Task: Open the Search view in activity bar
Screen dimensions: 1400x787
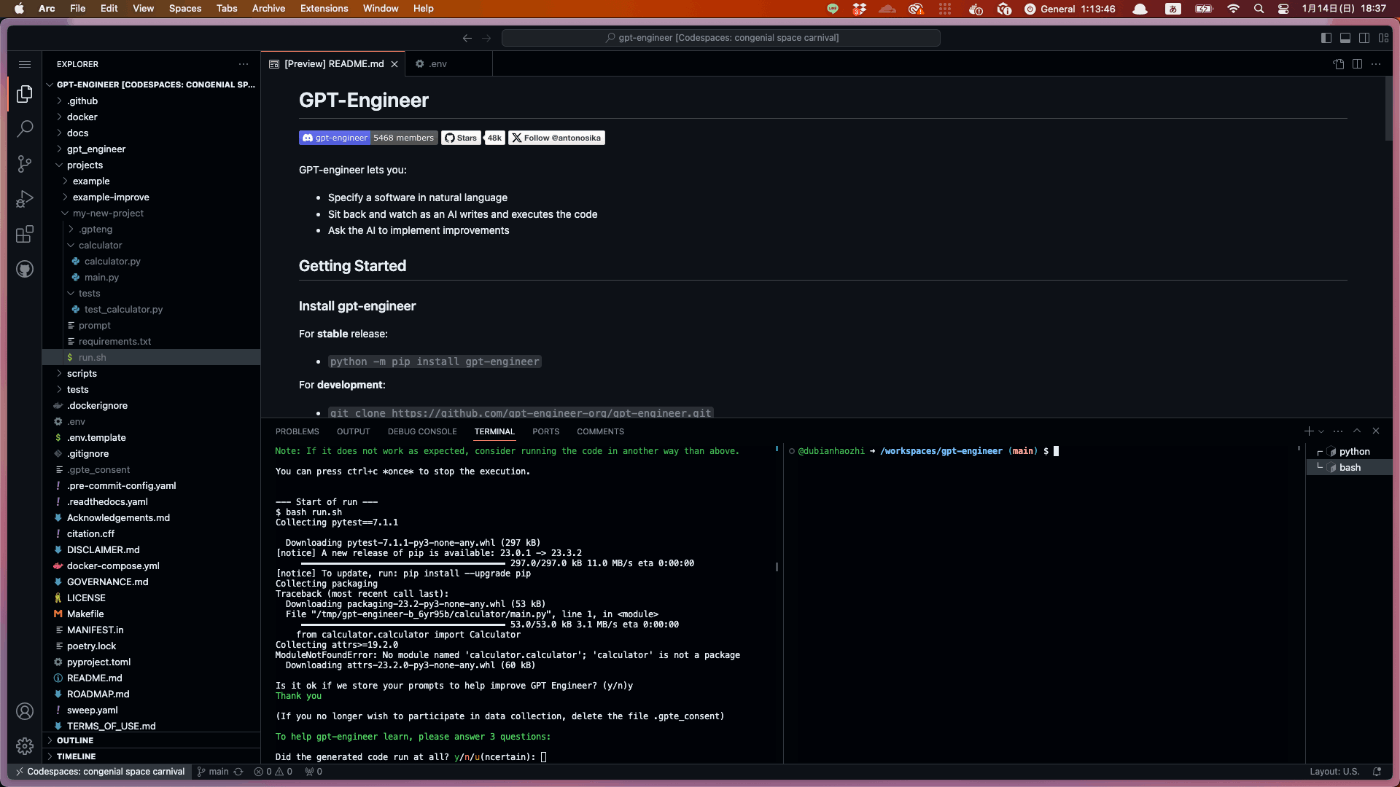Action: coord(25,129)
